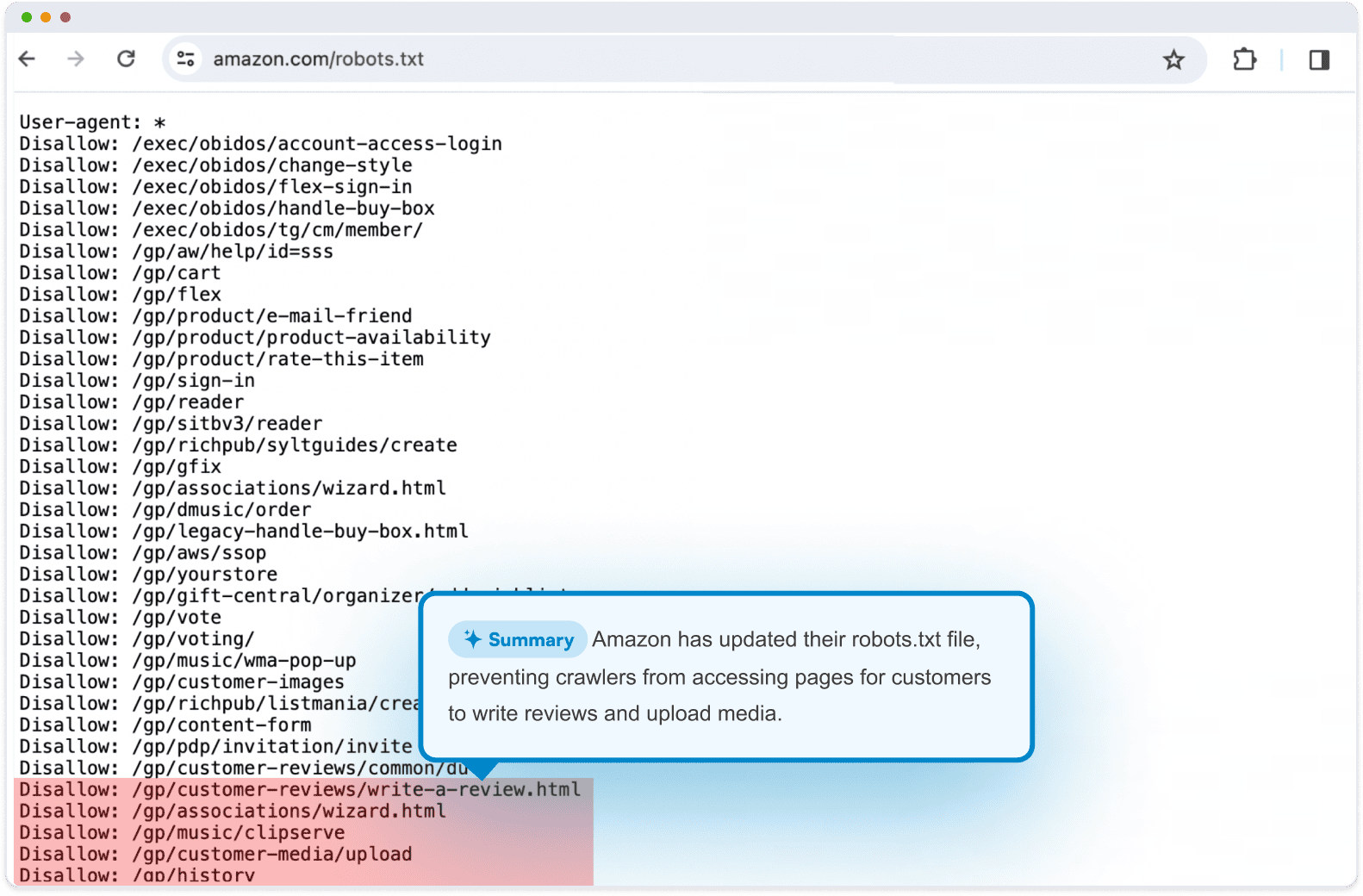Click the '/gp/product/e-mail-friend' line
This screenshot has height=896, width=1363.
(x=216, y=316)
